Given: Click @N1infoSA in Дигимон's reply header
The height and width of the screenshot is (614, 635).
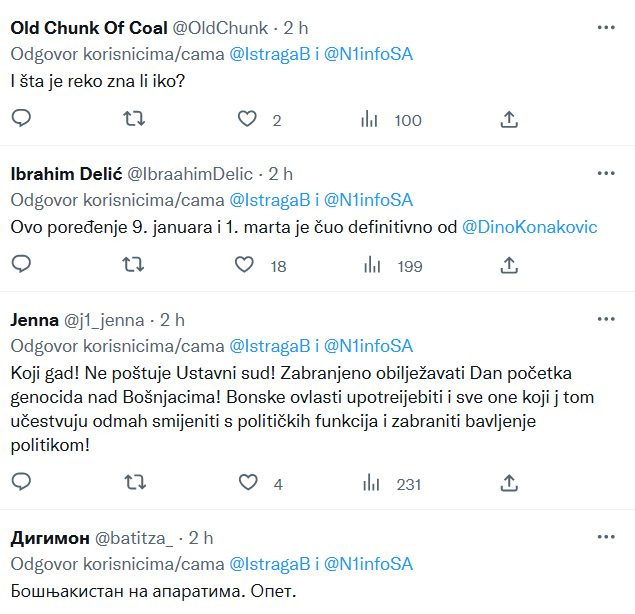Looking at the screenshot, I should (370, 564).
